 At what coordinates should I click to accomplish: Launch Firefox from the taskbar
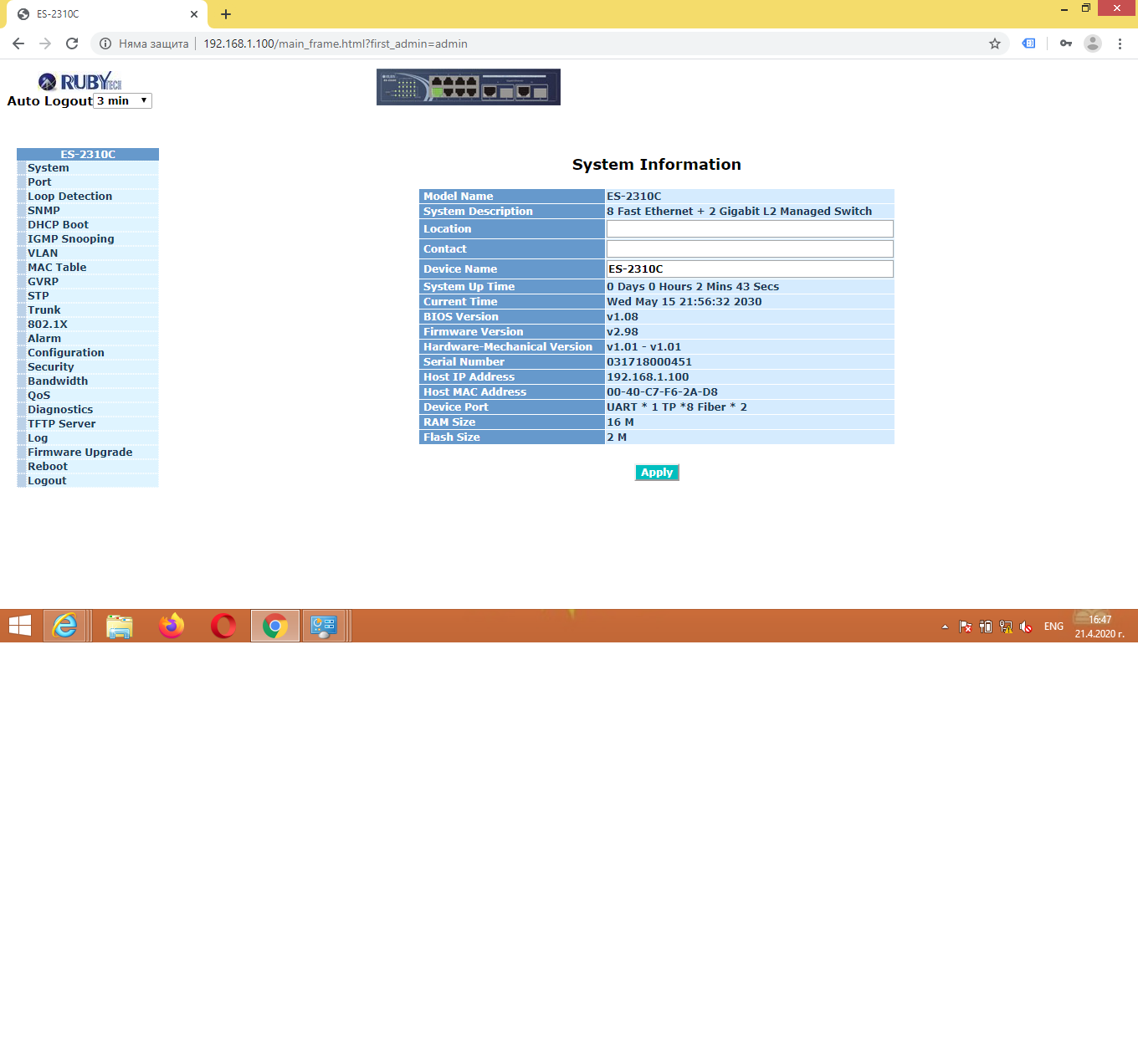point(172,626)
